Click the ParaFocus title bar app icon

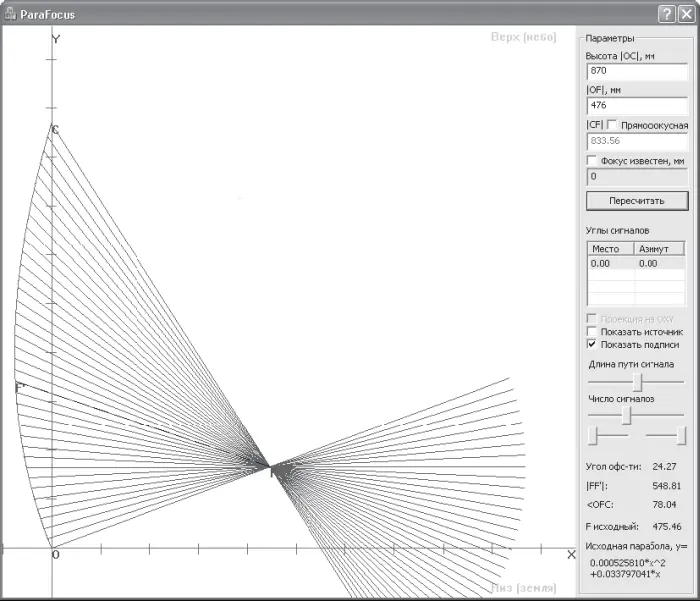[x=10, y=14]
